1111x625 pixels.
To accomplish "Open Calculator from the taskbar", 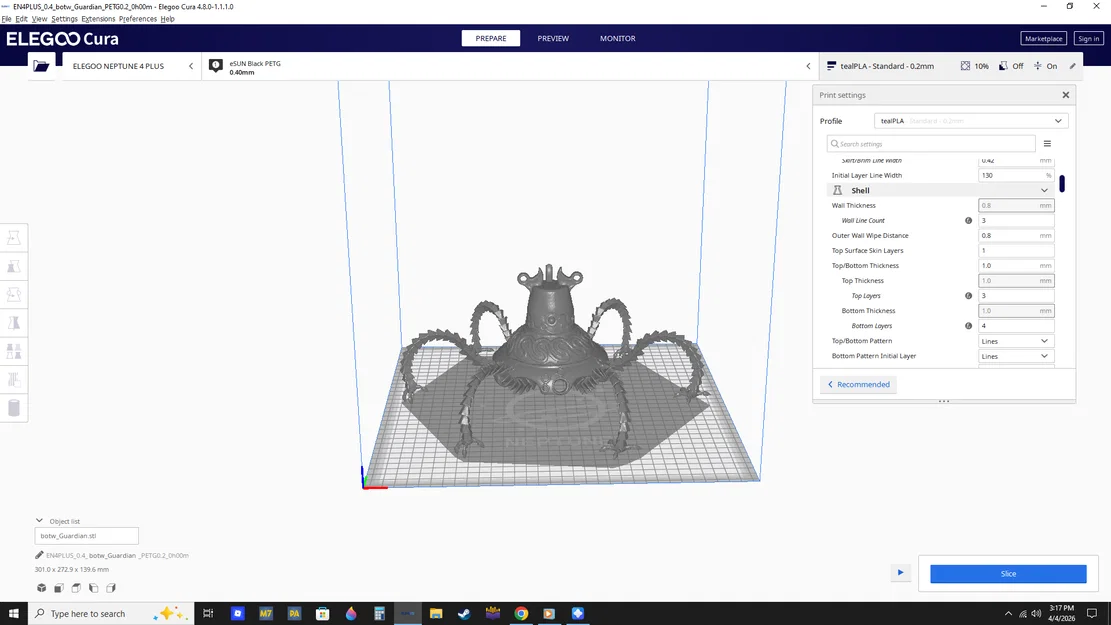I will tap(379, 614).
